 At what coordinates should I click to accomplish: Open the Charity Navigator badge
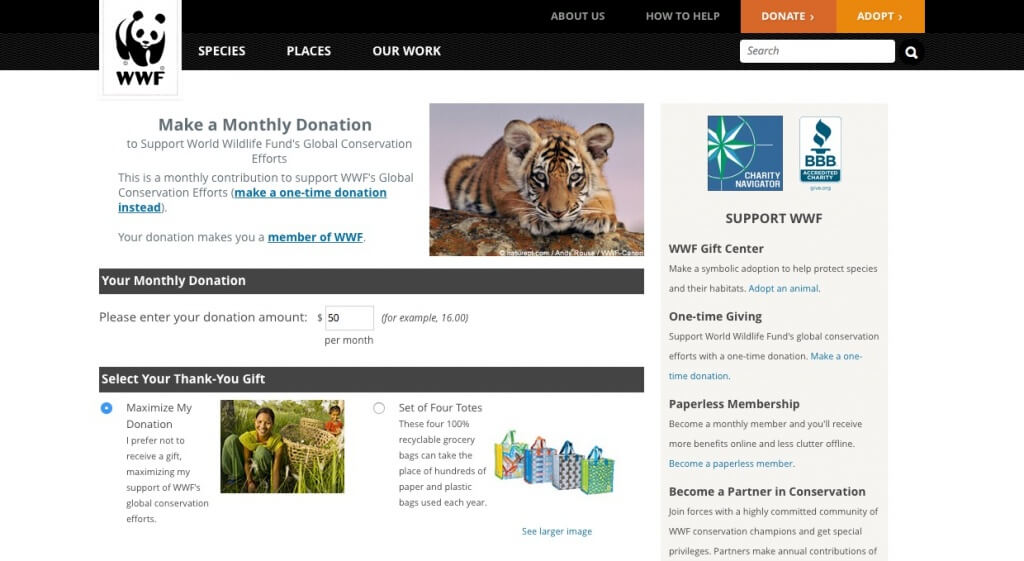[x=744, y=153]
